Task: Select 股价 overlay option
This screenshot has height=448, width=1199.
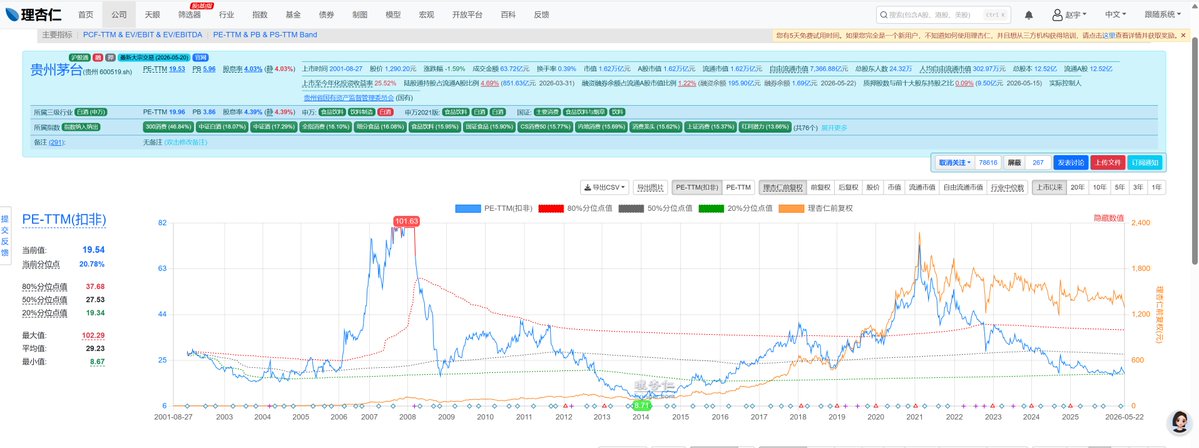Action: click(873, 187)
